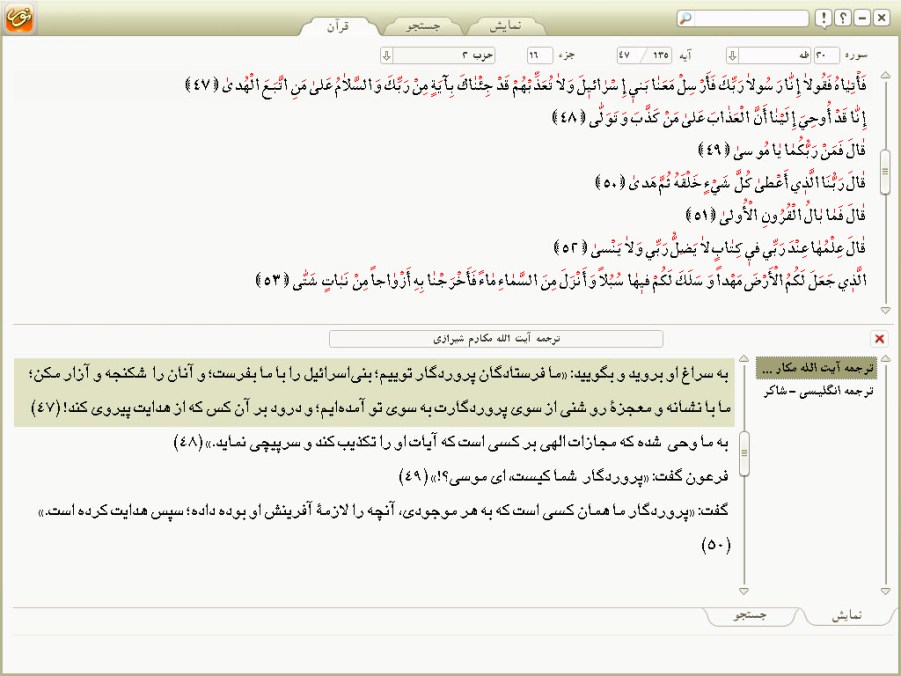Switch to the قرآن tab
Image resolution: width=901 pixels, height=676 pixels.
click(338, 26)
